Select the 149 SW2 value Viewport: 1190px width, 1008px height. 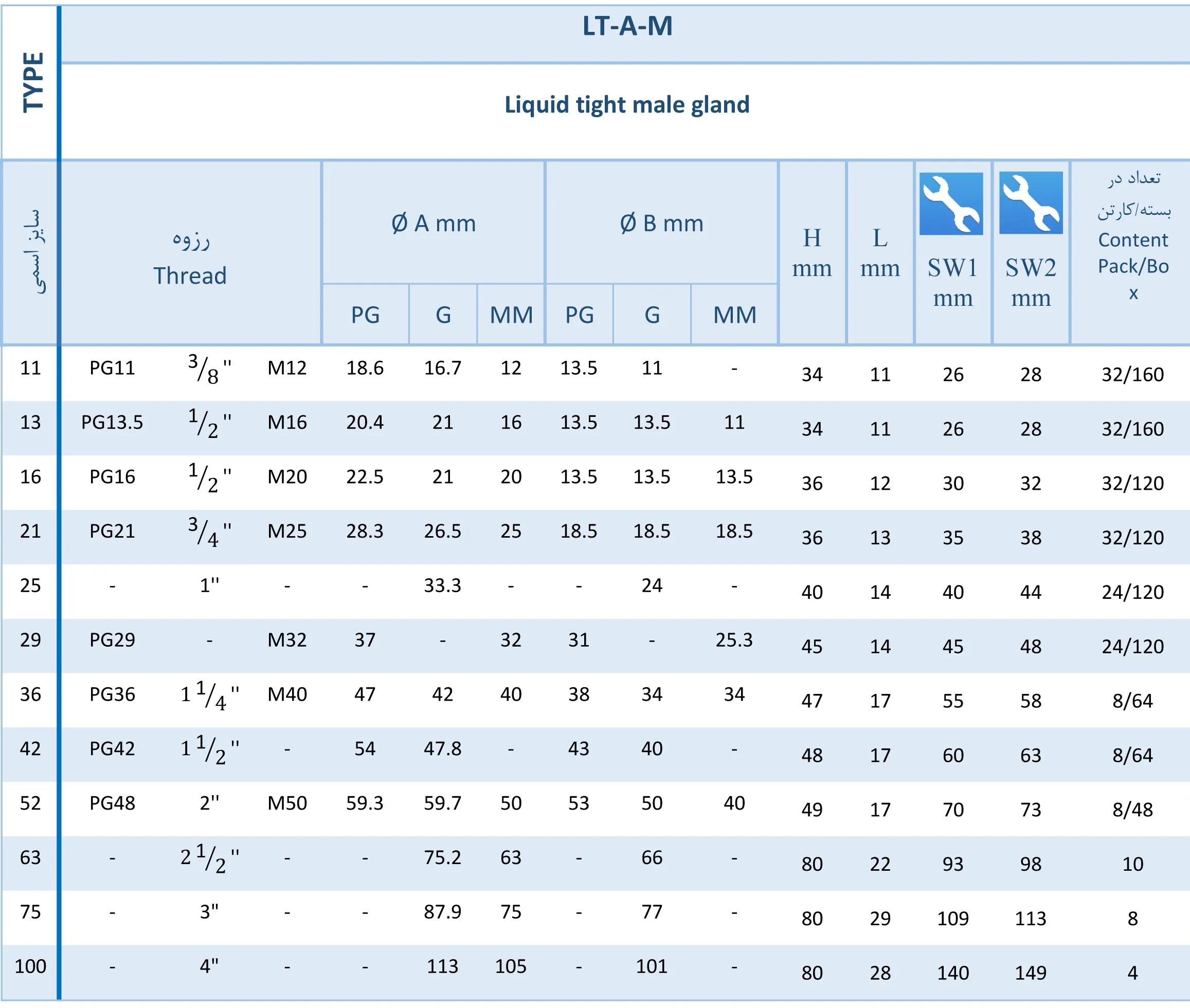pos(1030,973)
